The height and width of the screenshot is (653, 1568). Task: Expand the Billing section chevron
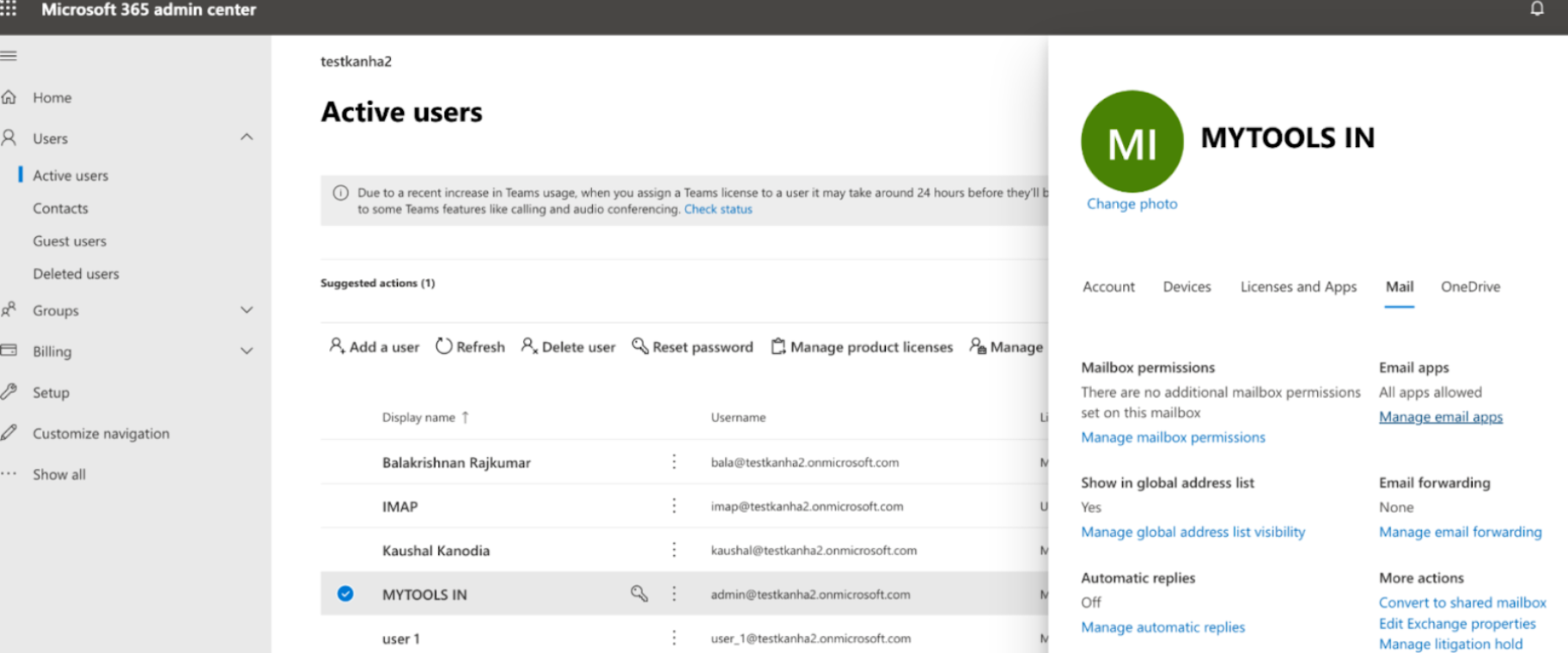247,351
